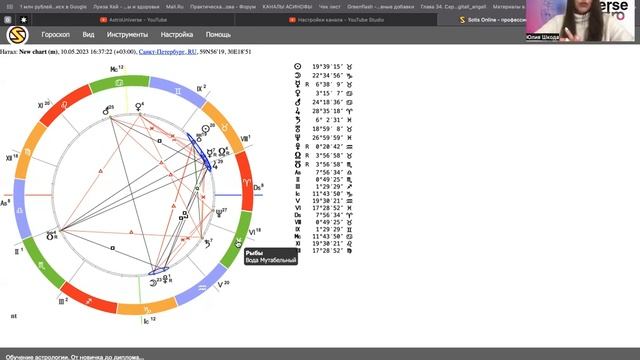Click the Sagittarius sign segment on the zodiac wheel
This screenshot has width=640, height=360.
point(89,301)
